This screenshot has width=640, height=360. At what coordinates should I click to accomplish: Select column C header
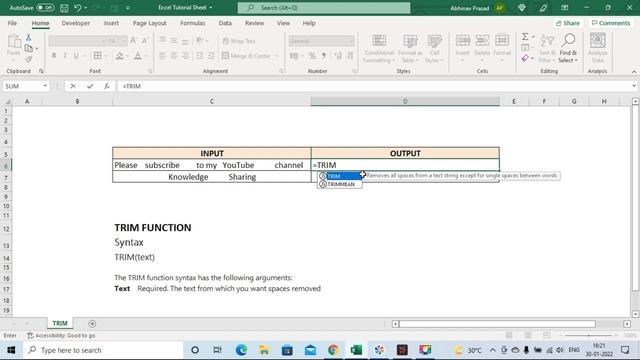tap(211, 101)
